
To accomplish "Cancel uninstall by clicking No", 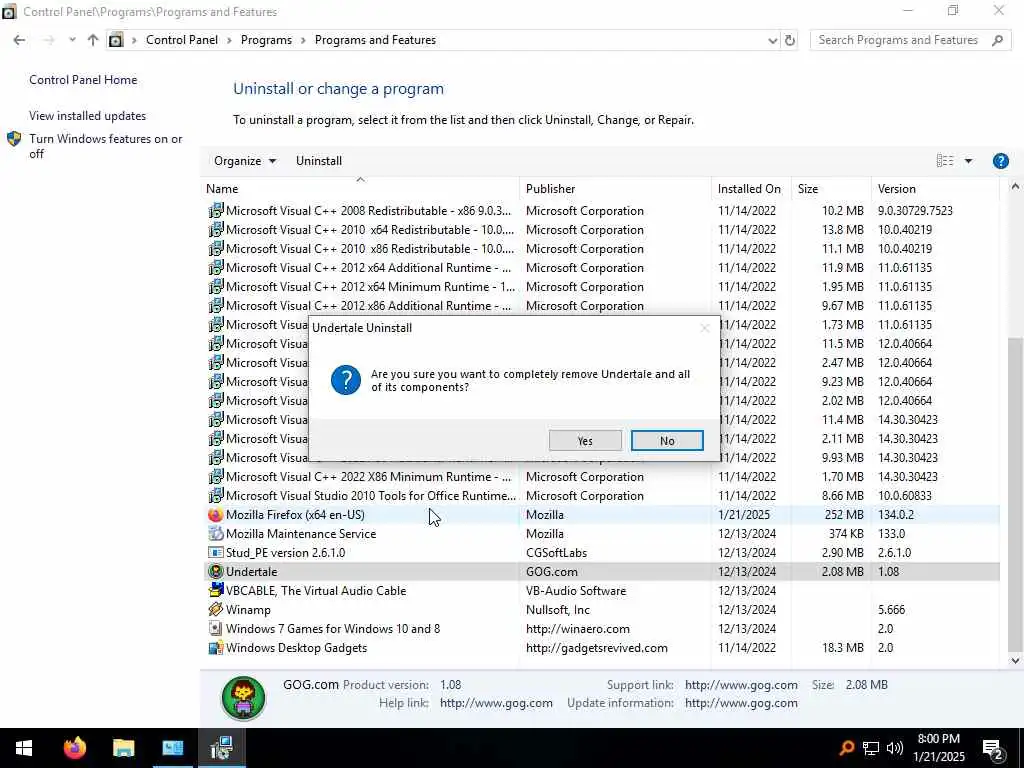I will (667, 441).
